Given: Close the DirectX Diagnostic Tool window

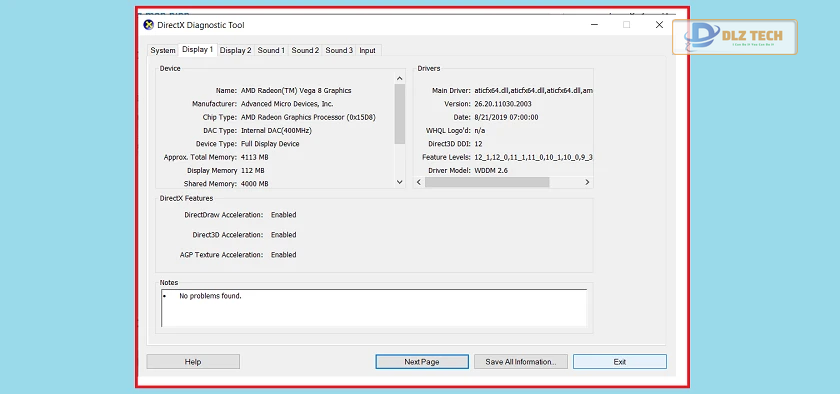Looking at the screenshot, I should (659, 25).
